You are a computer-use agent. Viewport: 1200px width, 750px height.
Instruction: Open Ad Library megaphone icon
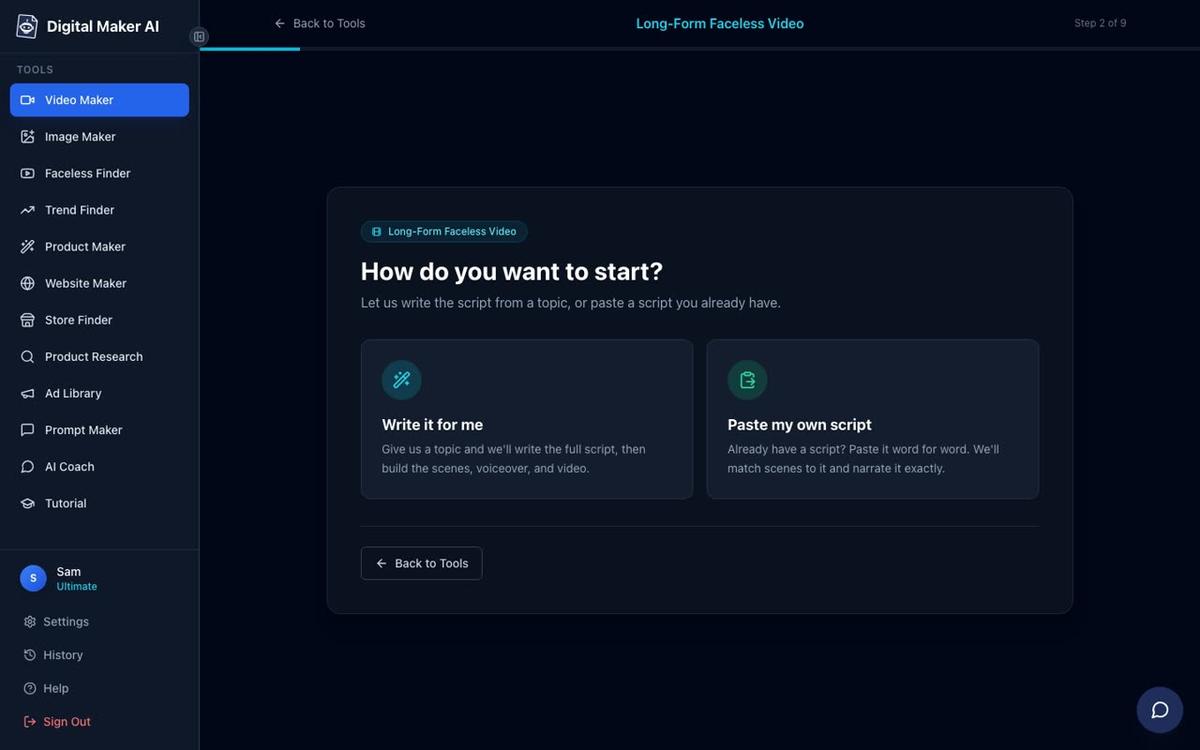click(x=27, y=393)
